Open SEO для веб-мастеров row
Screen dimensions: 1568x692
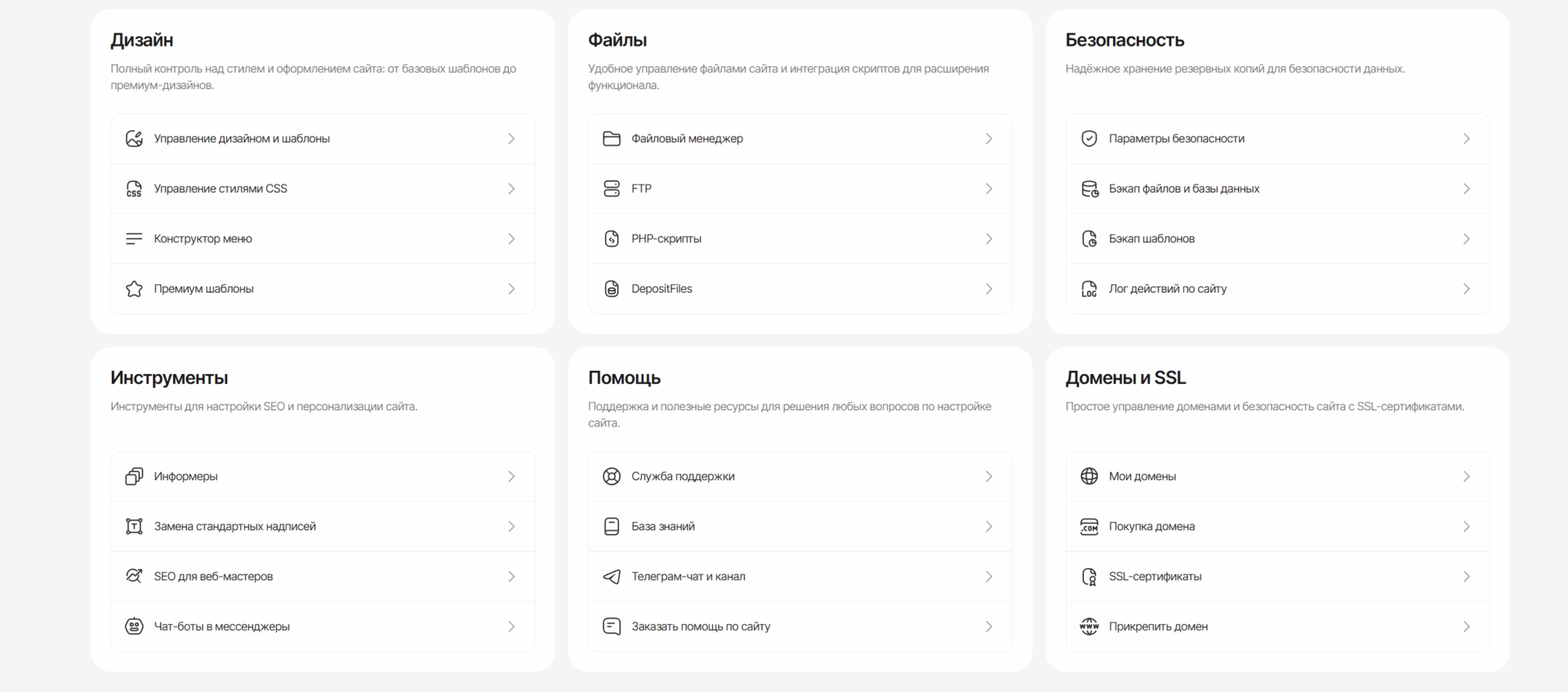pyautogui.click(x=213, y=577)
